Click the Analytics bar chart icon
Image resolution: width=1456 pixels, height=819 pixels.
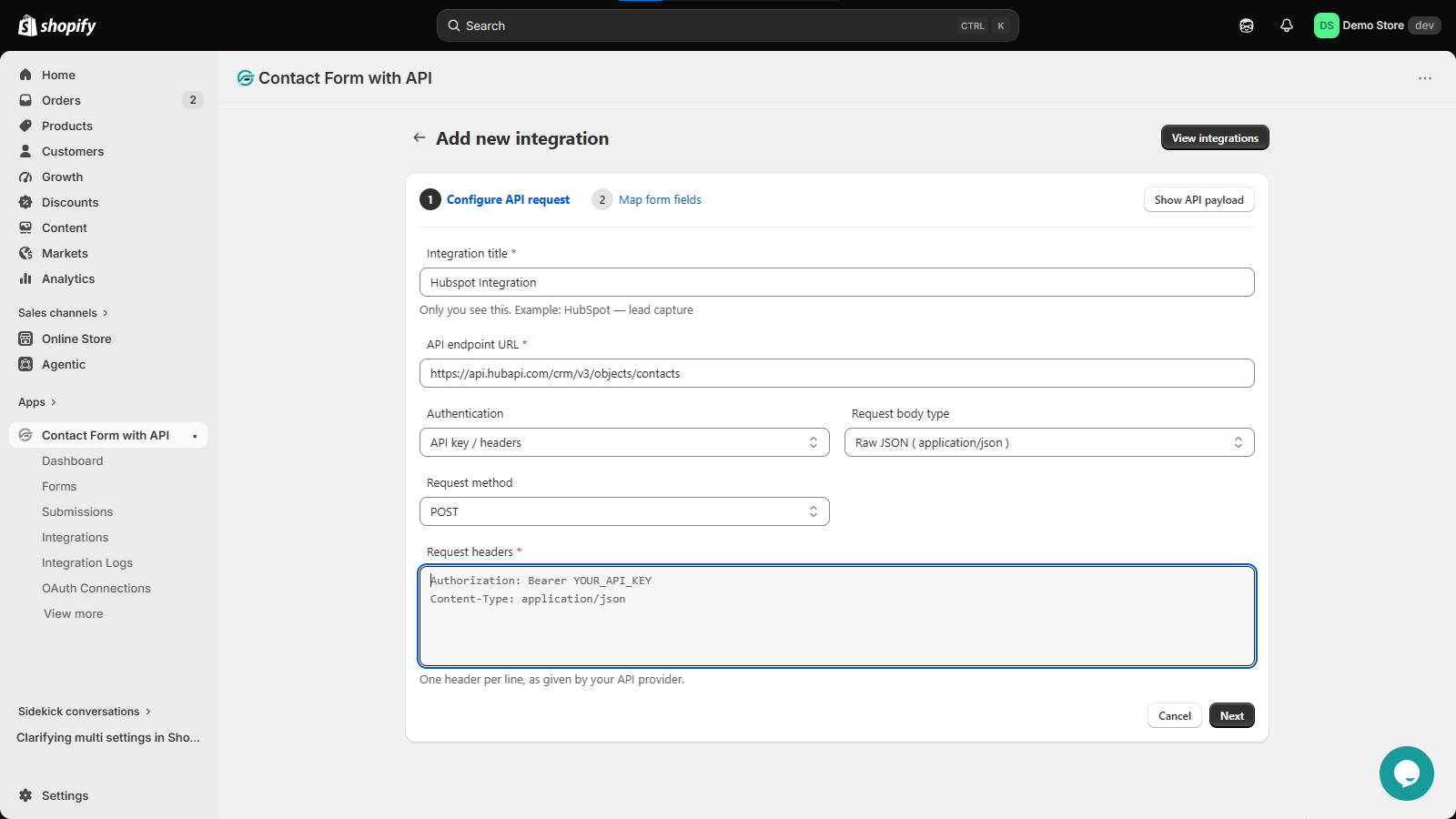point(25,278)
